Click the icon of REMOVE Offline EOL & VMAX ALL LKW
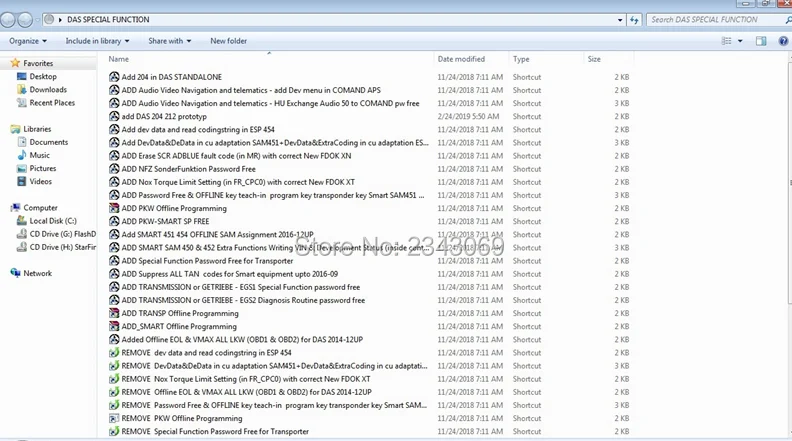Image resolution: width=792 pixels, height=441 pixels. click(x=114, y=392)
